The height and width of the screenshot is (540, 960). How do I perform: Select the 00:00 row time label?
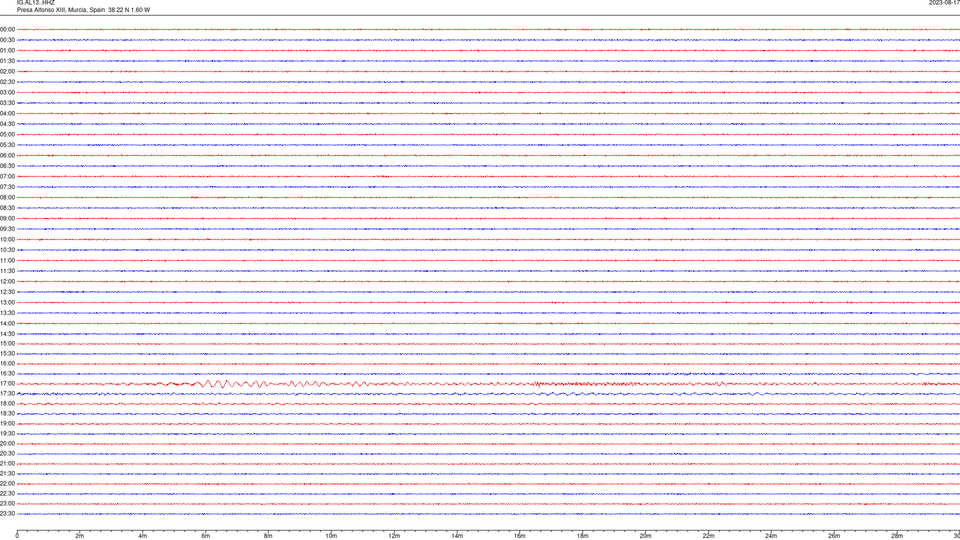point(7,29)
